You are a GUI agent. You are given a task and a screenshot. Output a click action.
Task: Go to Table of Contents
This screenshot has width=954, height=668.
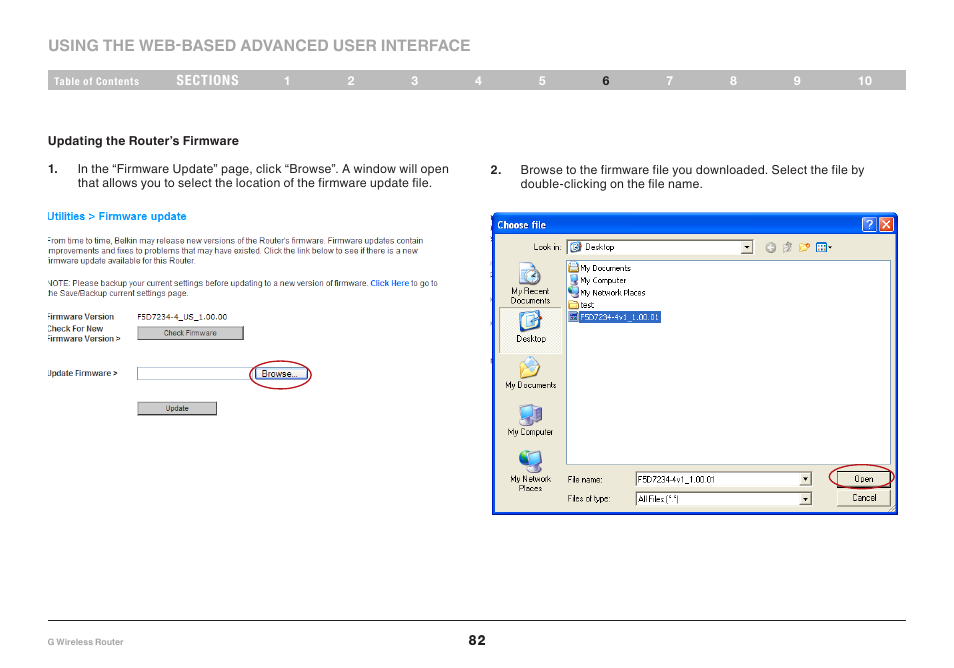pyautogui.click(x=96, y=81)
